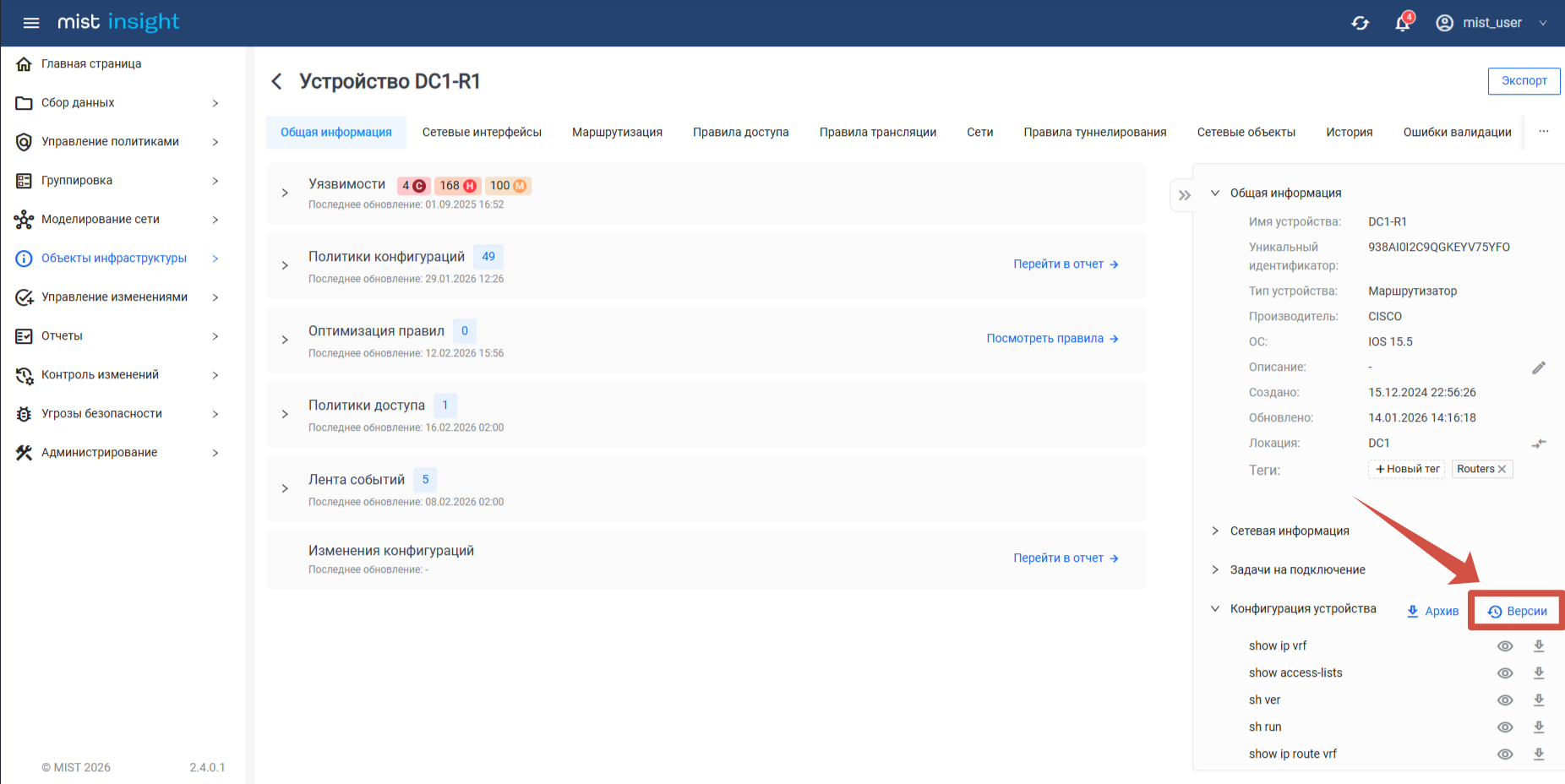
Task: Download the show ip vrf configuration
Action: tap(1539, 646)
